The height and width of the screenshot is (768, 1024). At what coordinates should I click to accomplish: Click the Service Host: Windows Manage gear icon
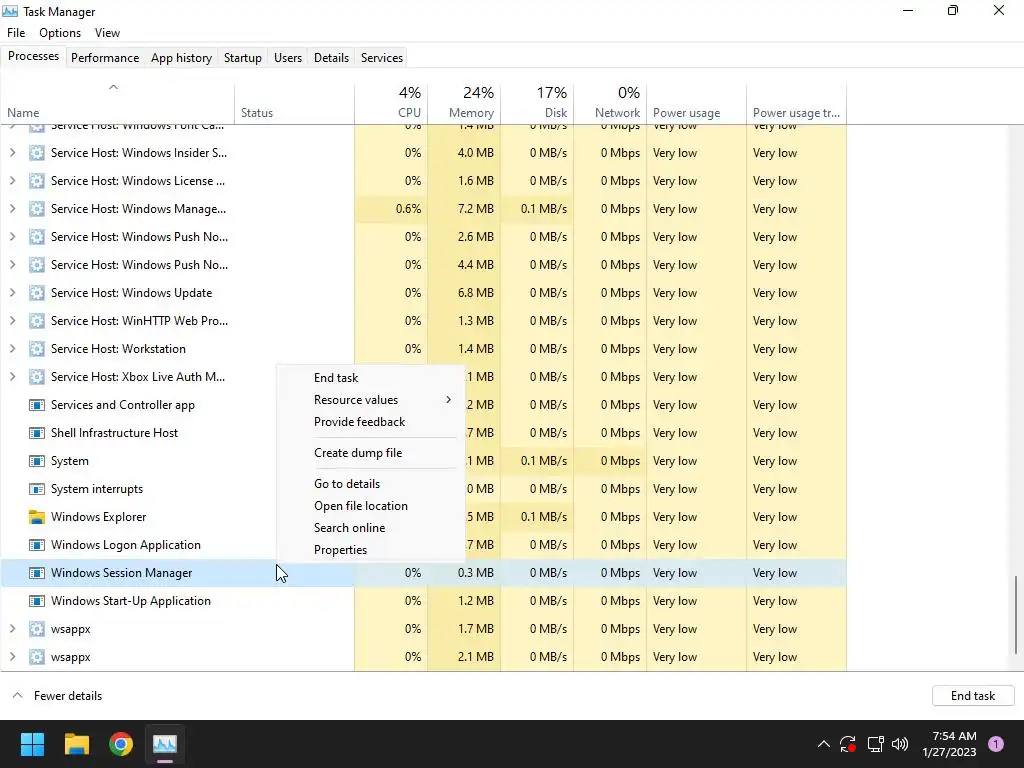[x=37, y=209]
